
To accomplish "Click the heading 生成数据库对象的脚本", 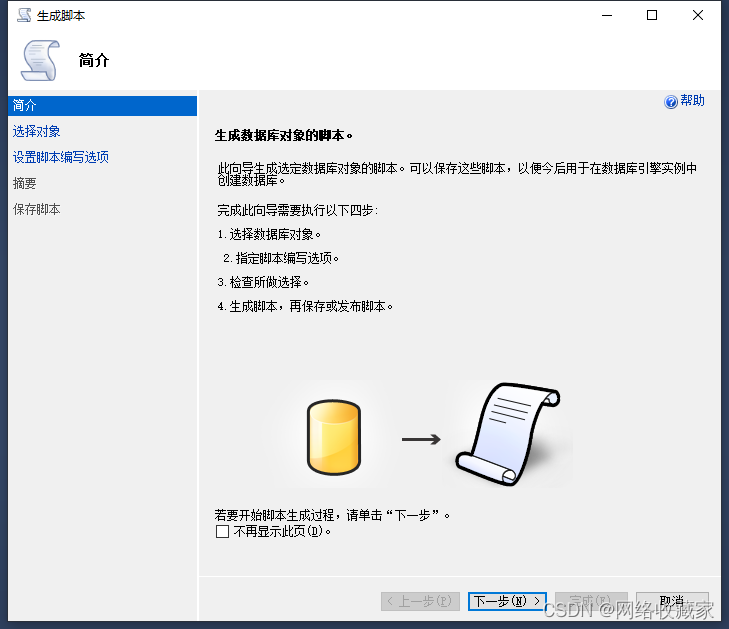I will [x=284, y=135].
